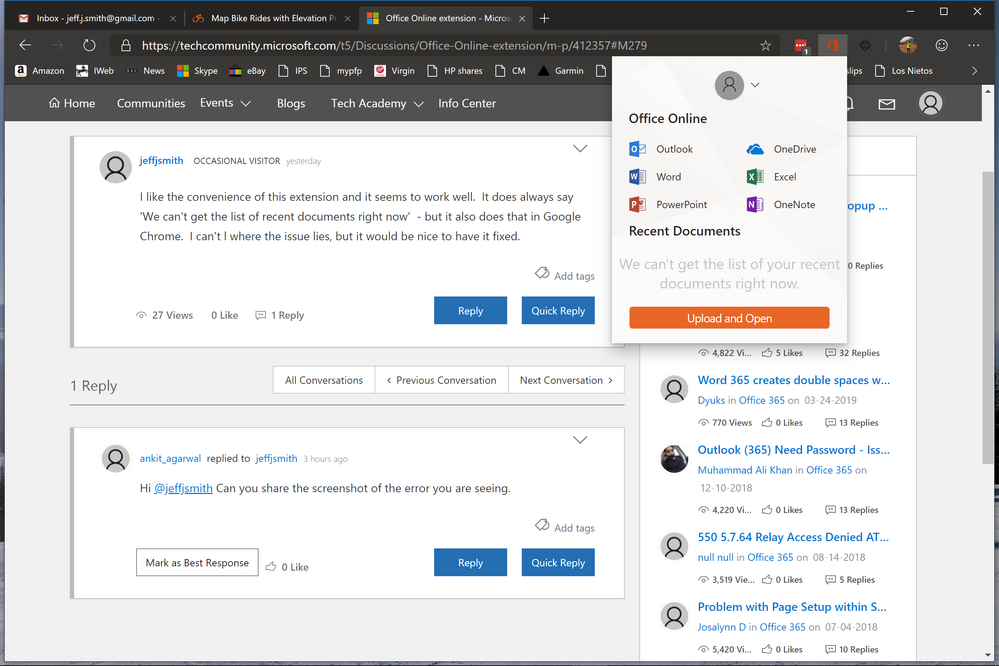Click the Office Online extension icon in toolbar
The width and height of the screenshot is (999, 666).
[x=833, y=45]
